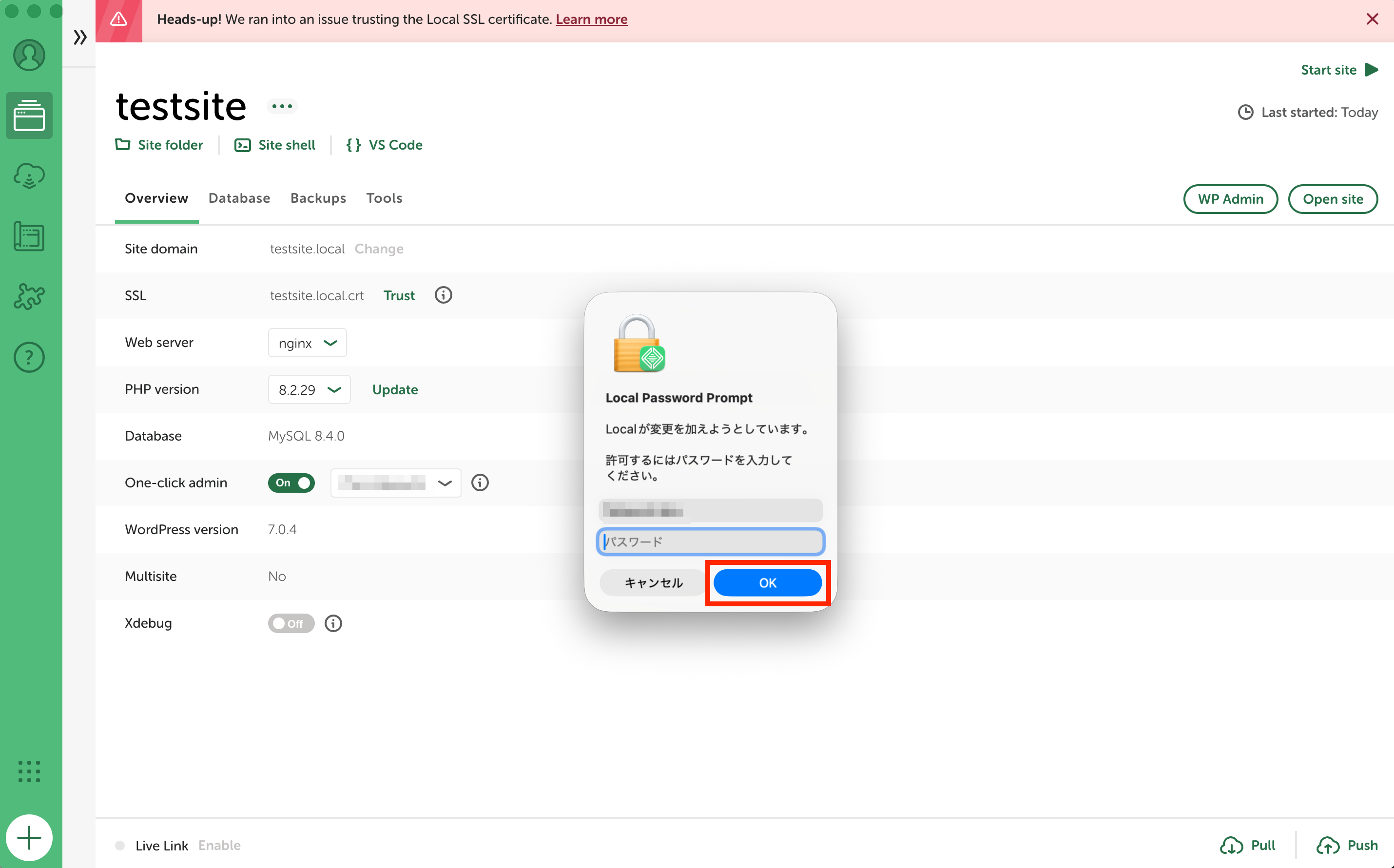Click Change next to site domain
This screenshot has width=1394, height=868.
pyautogui.click(x=379, y=249)
